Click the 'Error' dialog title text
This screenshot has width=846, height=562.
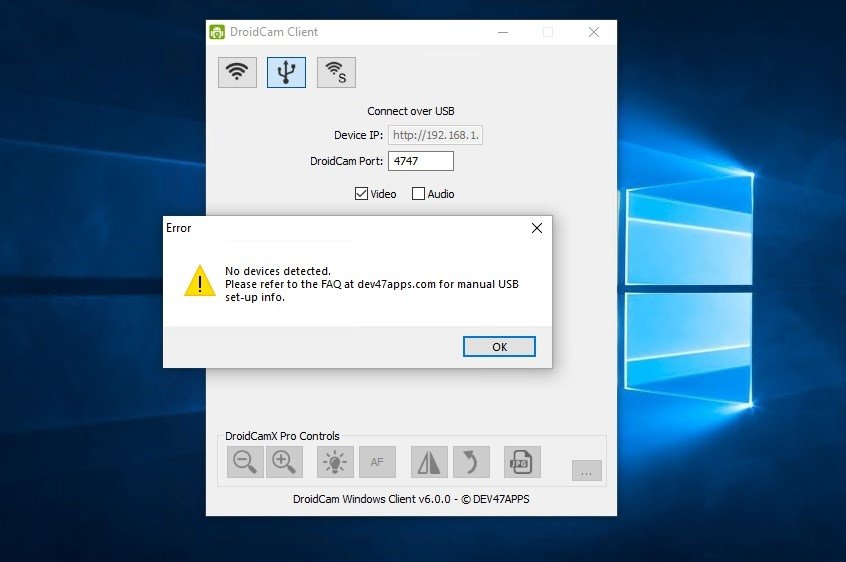179,228
